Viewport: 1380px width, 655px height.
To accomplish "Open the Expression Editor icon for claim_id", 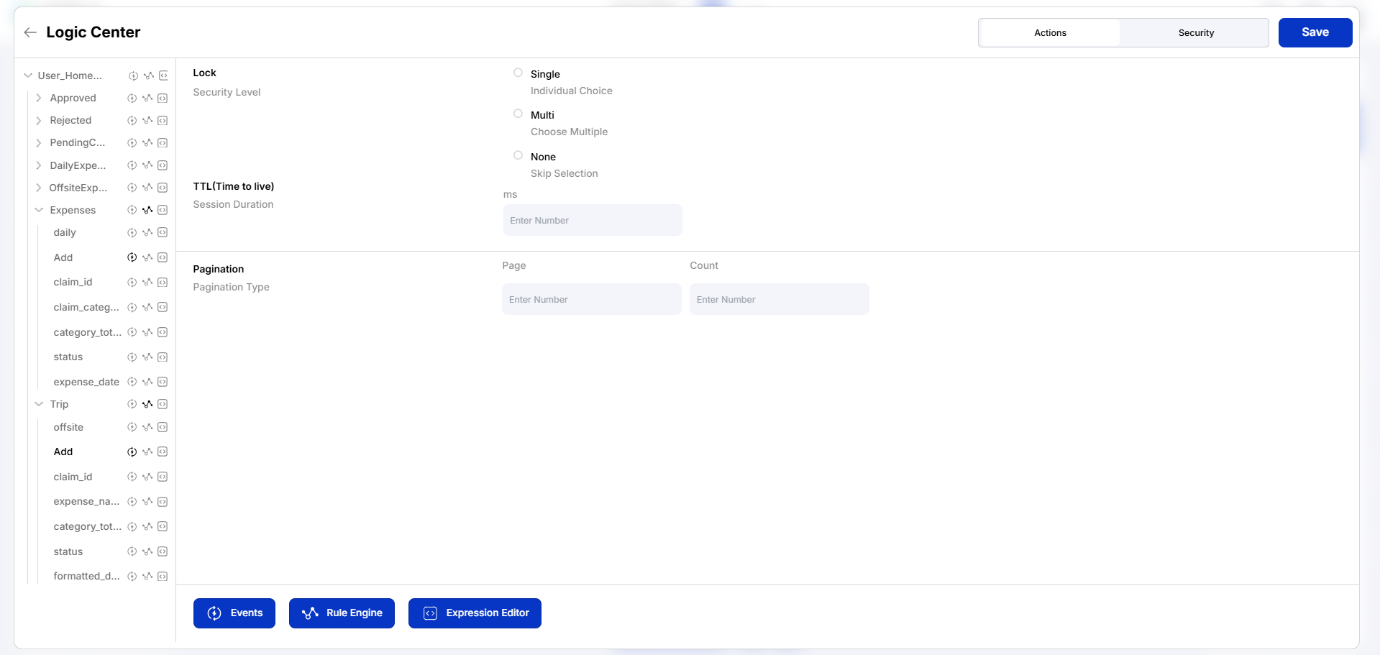I will [x=163, y=281].
